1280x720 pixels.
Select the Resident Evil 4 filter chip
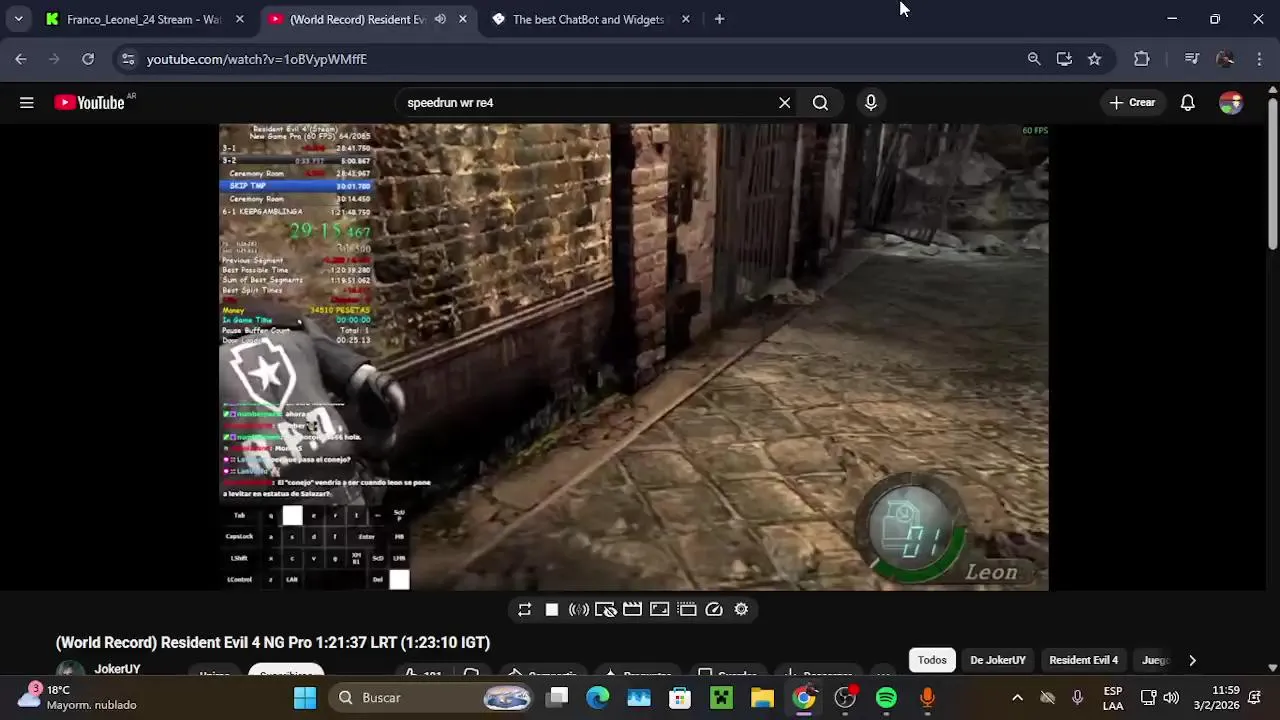tap(1083, 660)
